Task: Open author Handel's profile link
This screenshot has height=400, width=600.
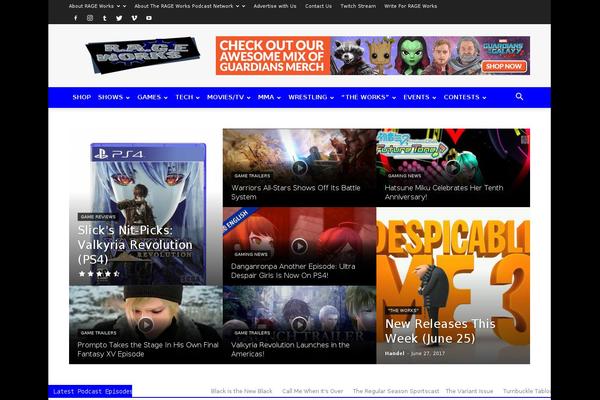Action: 394,353
